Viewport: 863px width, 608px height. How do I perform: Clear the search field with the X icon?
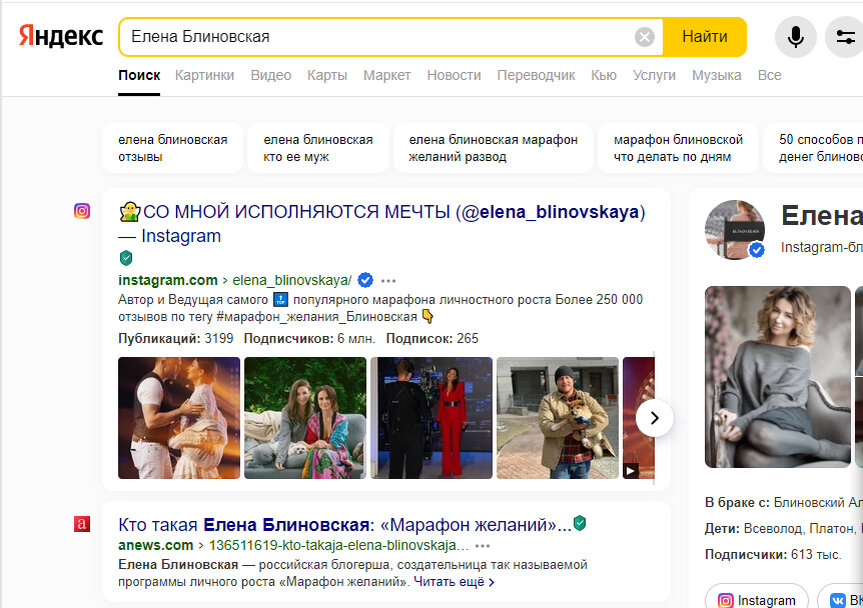point(644,37)
